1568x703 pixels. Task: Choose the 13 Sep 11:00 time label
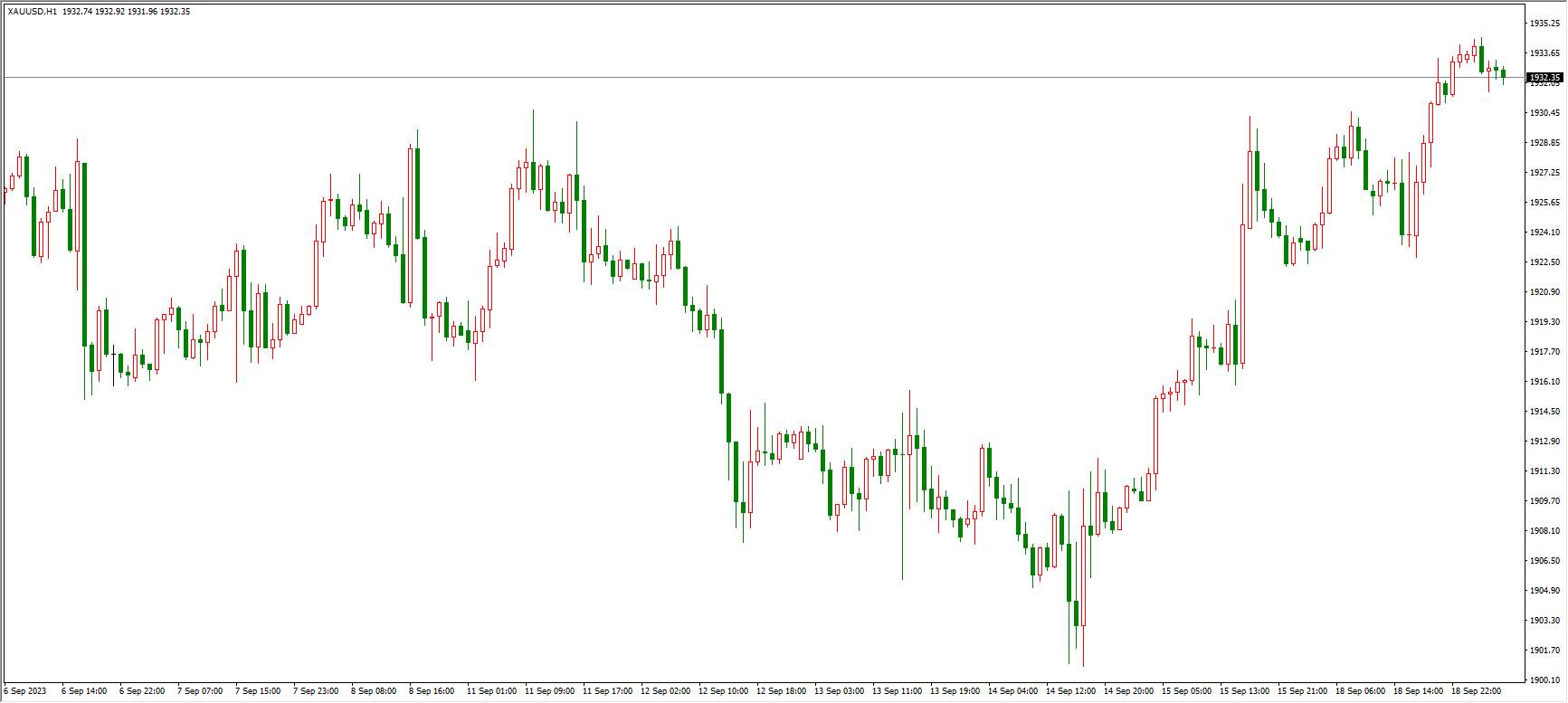coord(897,691)
